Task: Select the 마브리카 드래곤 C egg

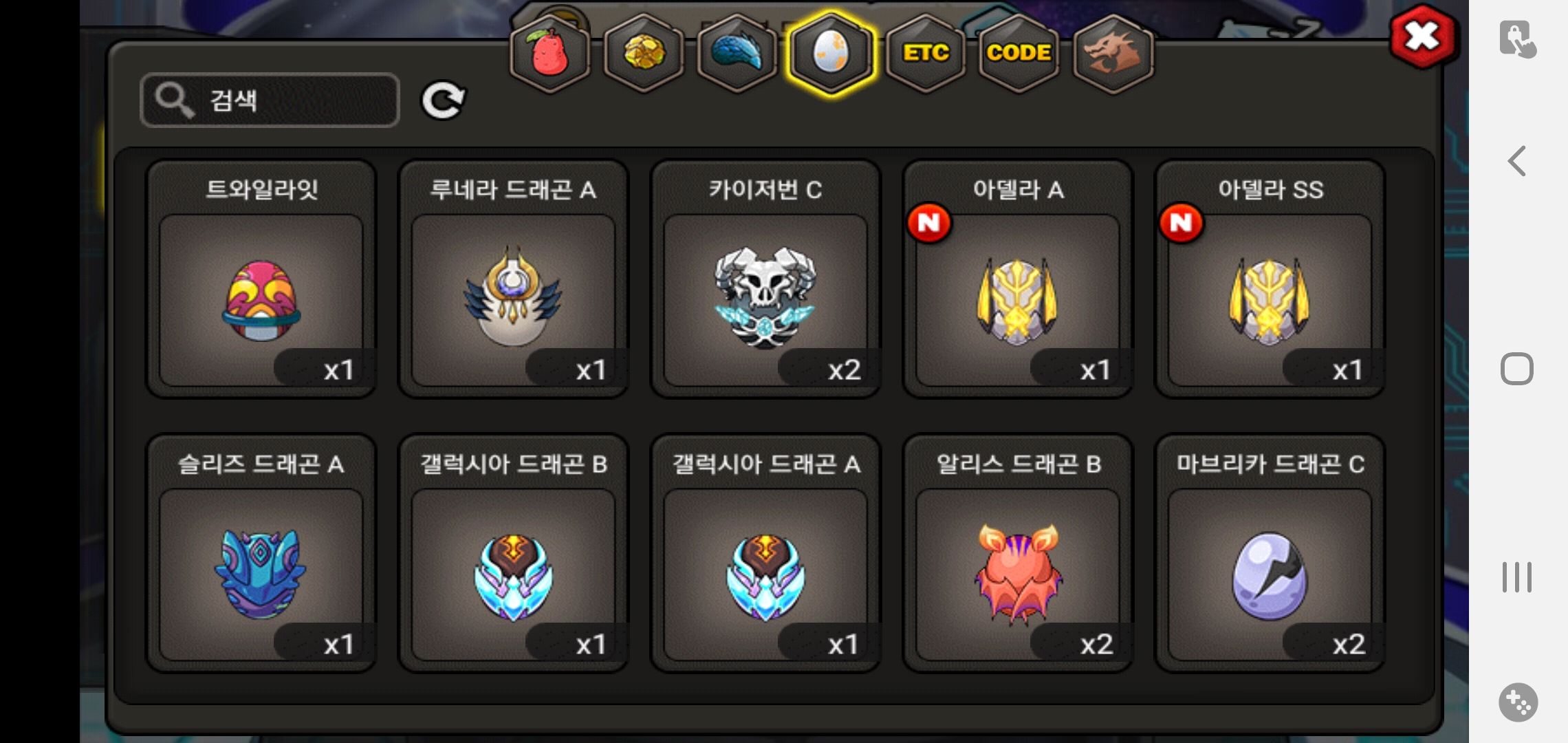Action: (x=1270, y=553)
